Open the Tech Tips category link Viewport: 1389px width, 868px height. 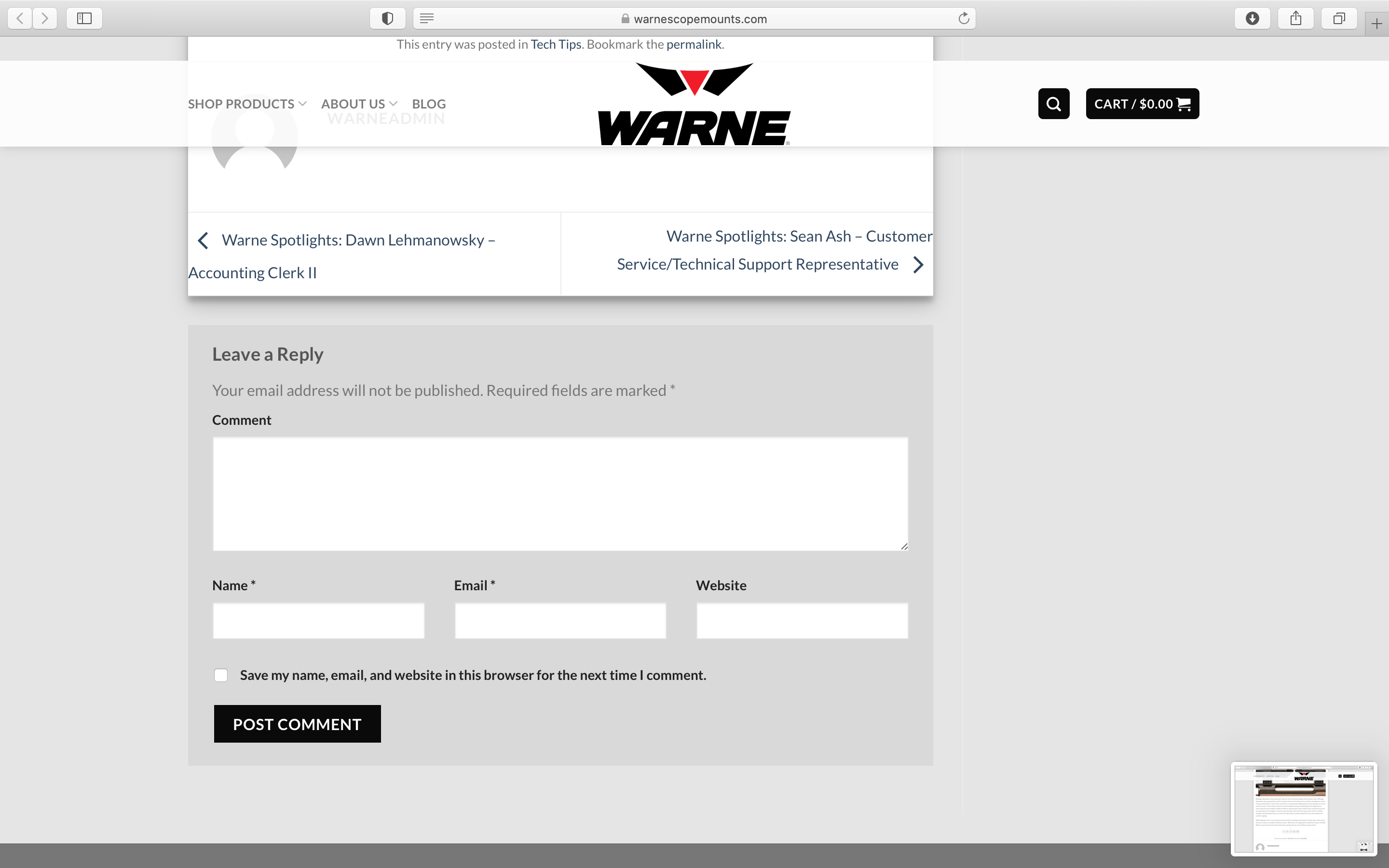(556, 44)
